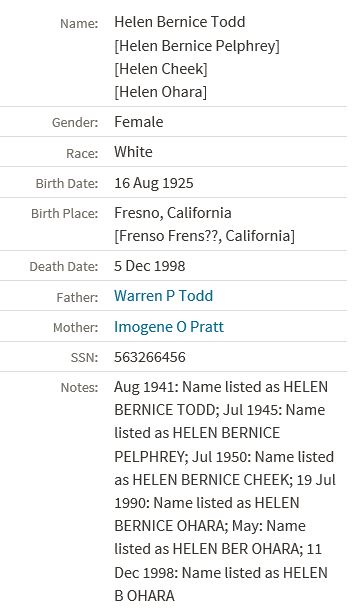This screenshot has height=611, width=362.
Task: Click the alternate name Helen Cheek
Action: [x=161, y=69]
